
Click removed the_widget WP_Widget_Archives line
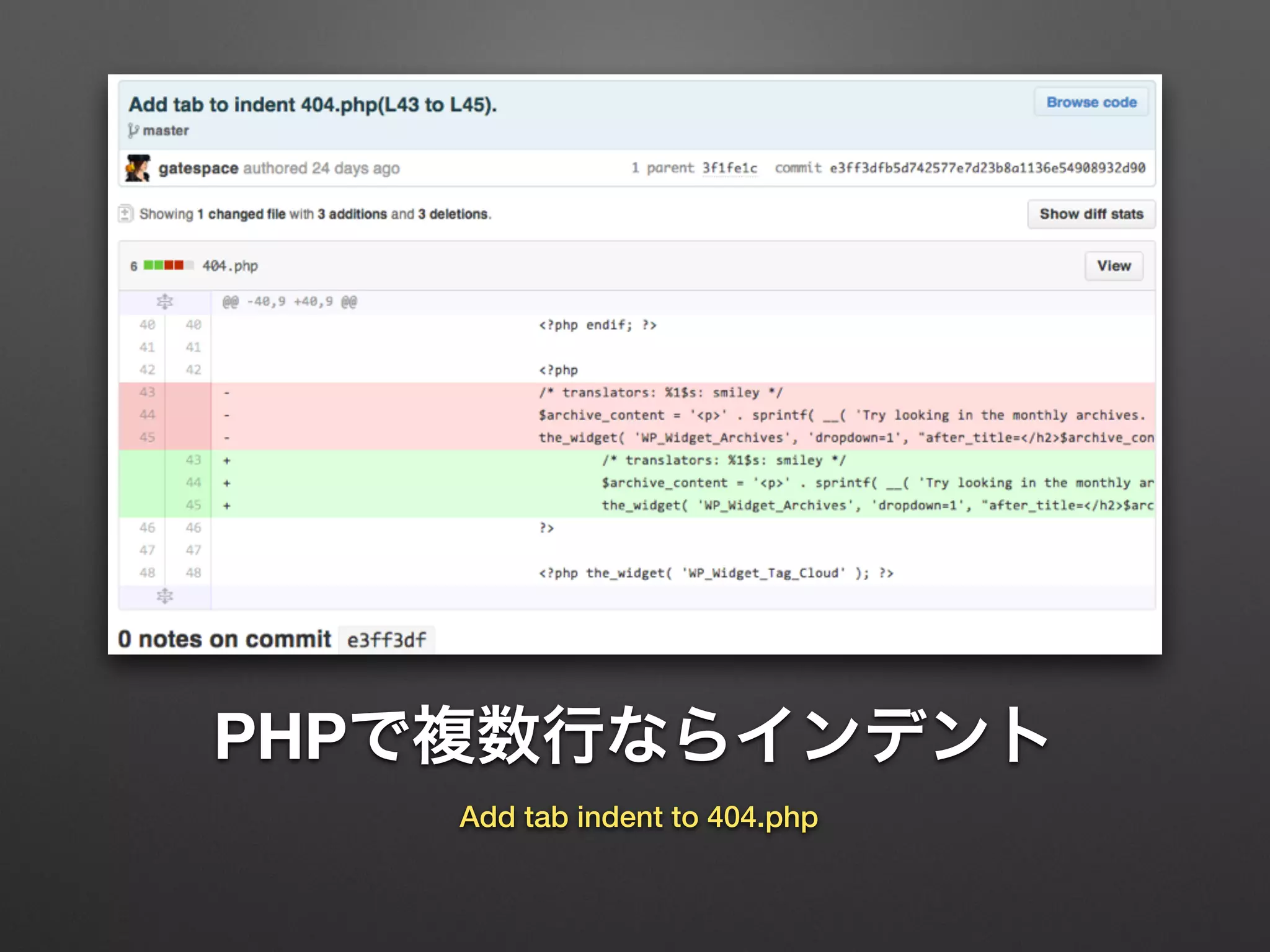[x=846, y=438]
